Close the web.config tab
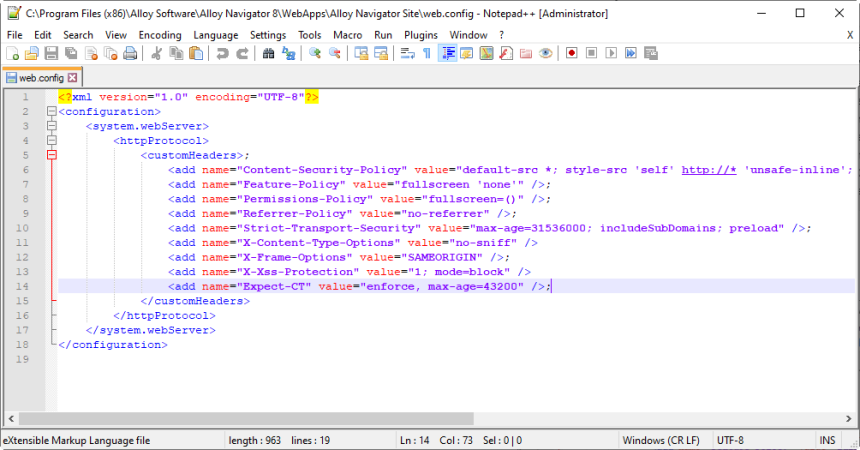 click(x=72, y=77)
